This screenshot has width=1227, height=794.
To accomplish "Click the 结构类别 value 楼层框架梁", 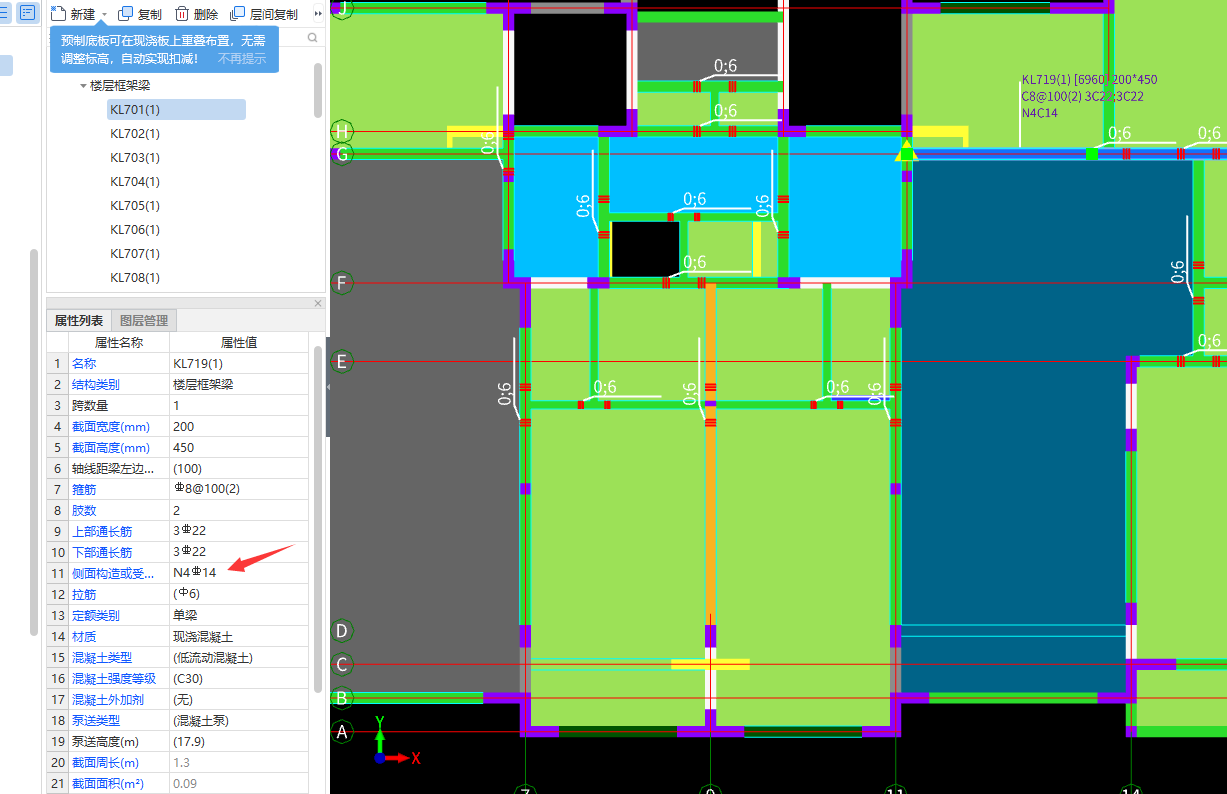I will [239, 384].
